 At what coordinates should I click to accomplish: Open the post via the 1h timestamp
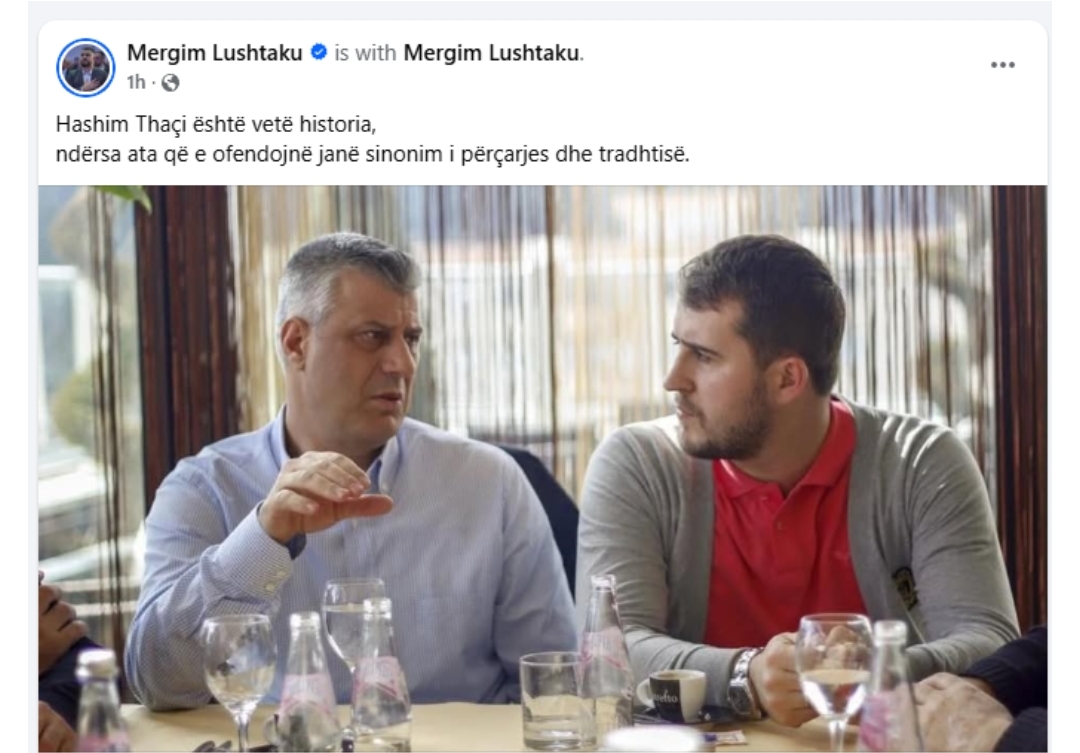click(136, 83)
